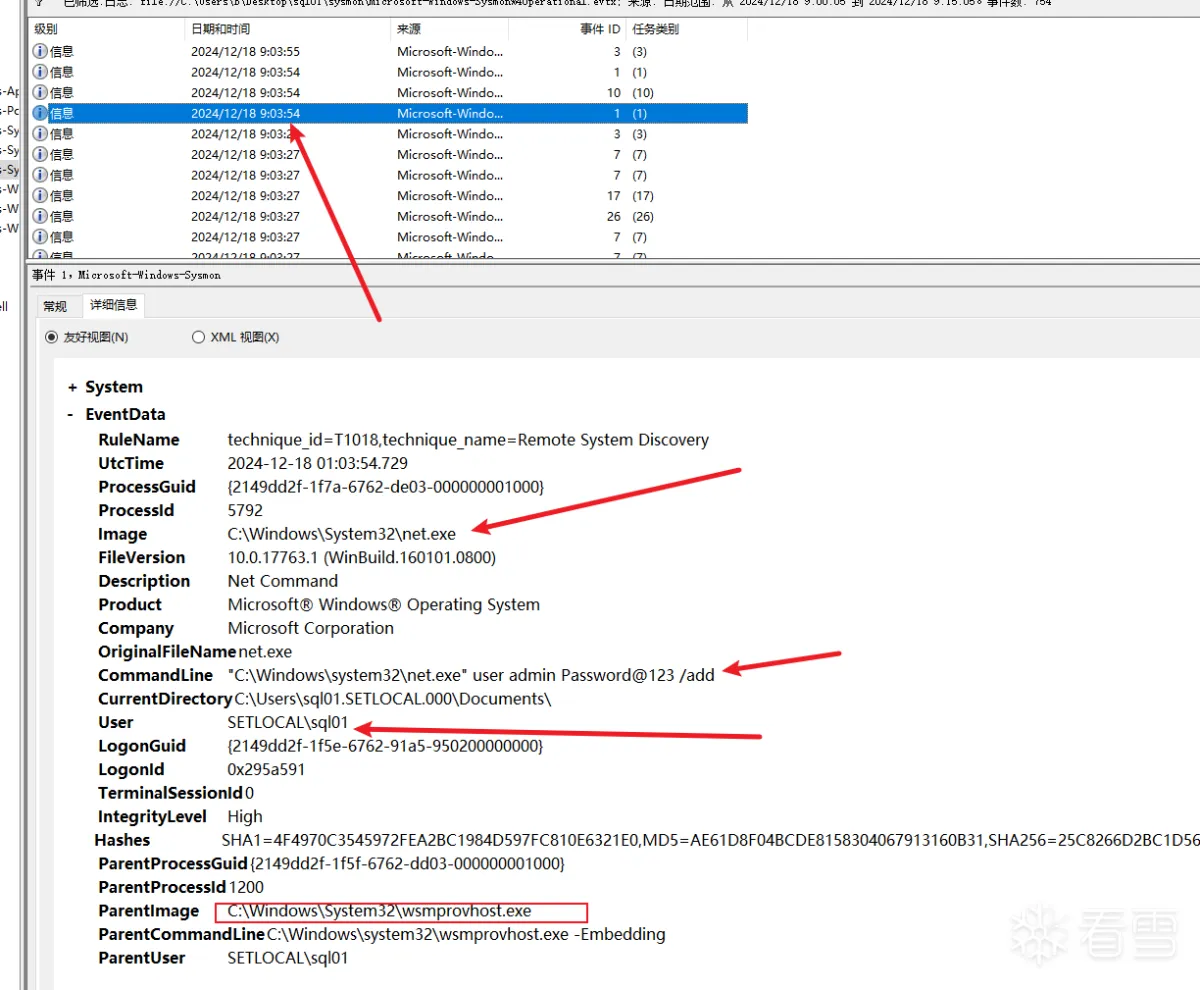The height and width of the screenshot is (990, 1200).
Task: Click the Description value Net Command
Action: (x=283, y=581)
